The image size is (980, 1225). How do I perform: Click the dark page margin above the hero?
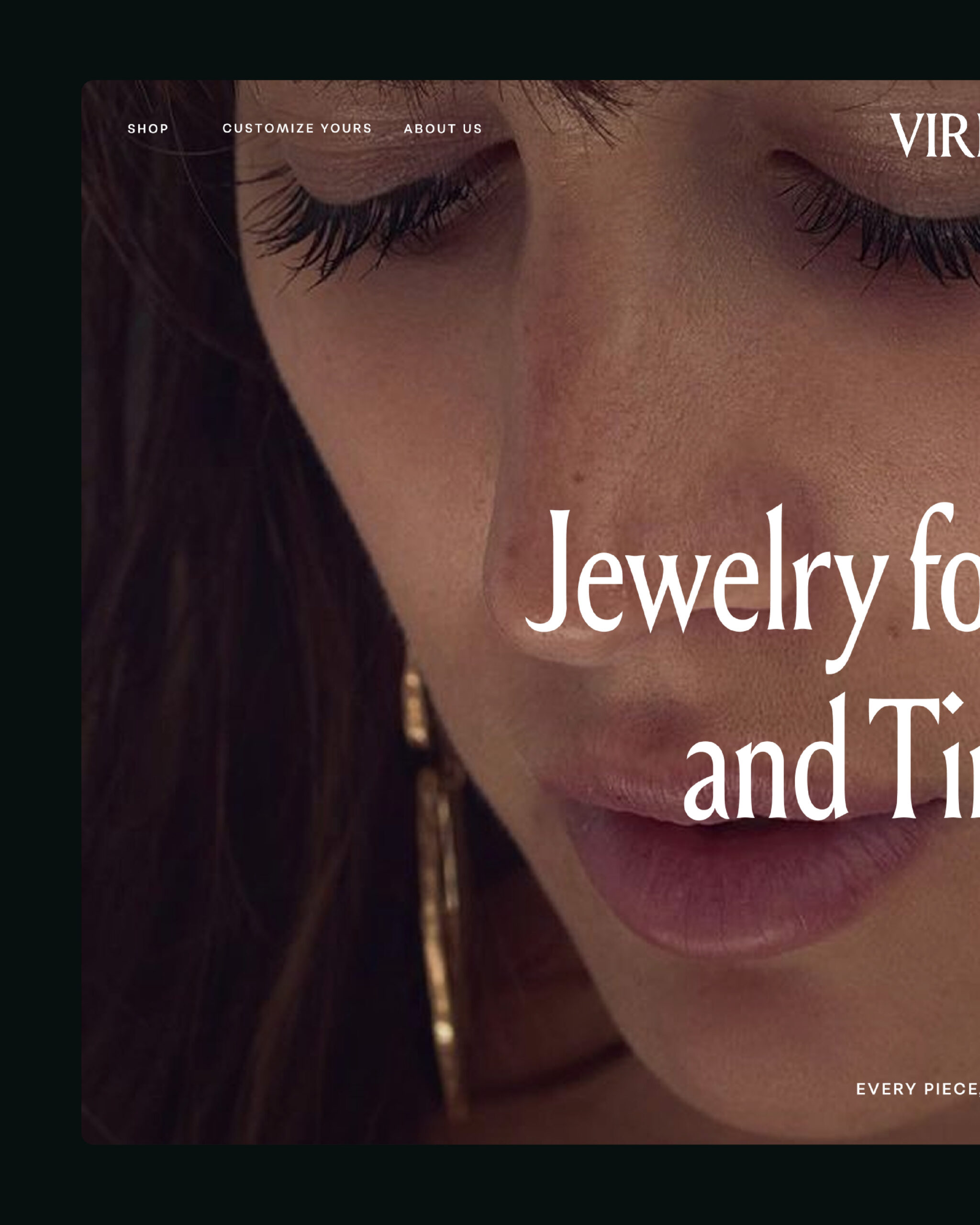coord(490,40)
